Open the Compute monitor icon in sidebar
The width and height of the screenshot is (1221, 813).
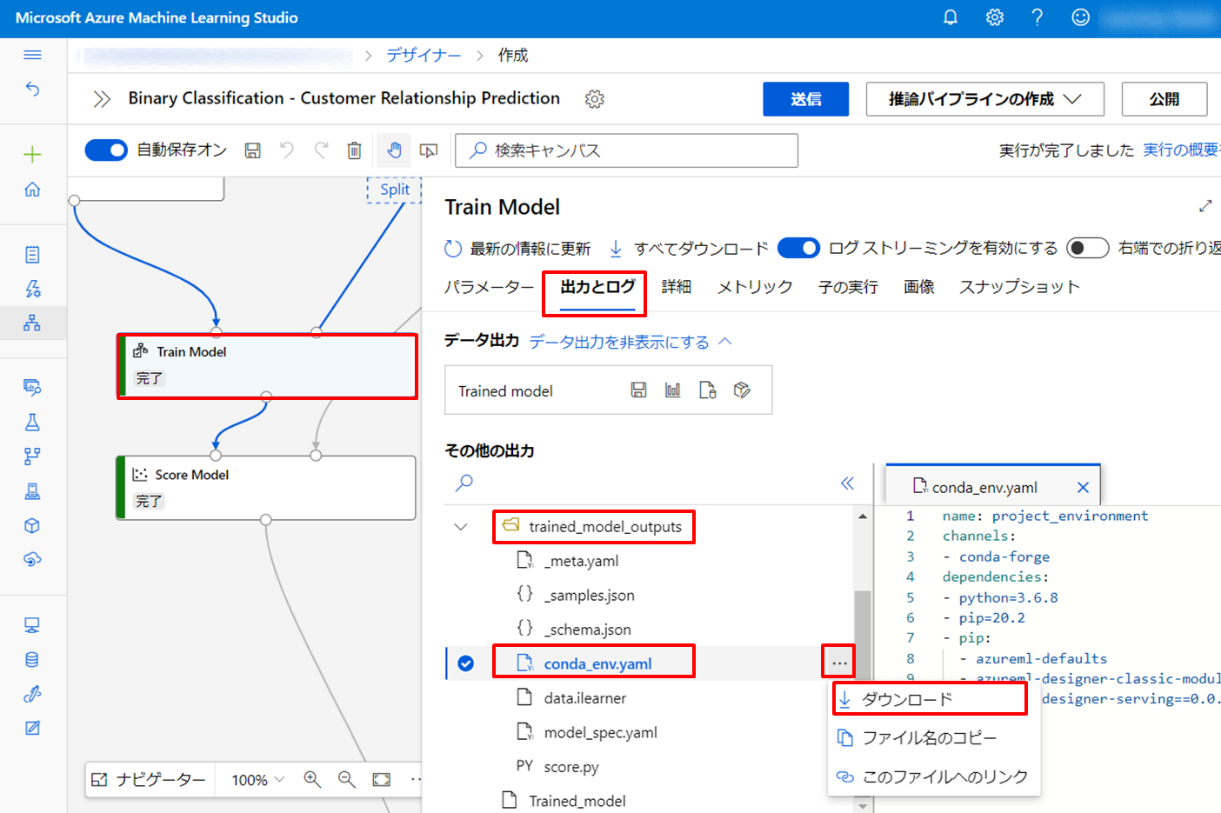point(32,626)
